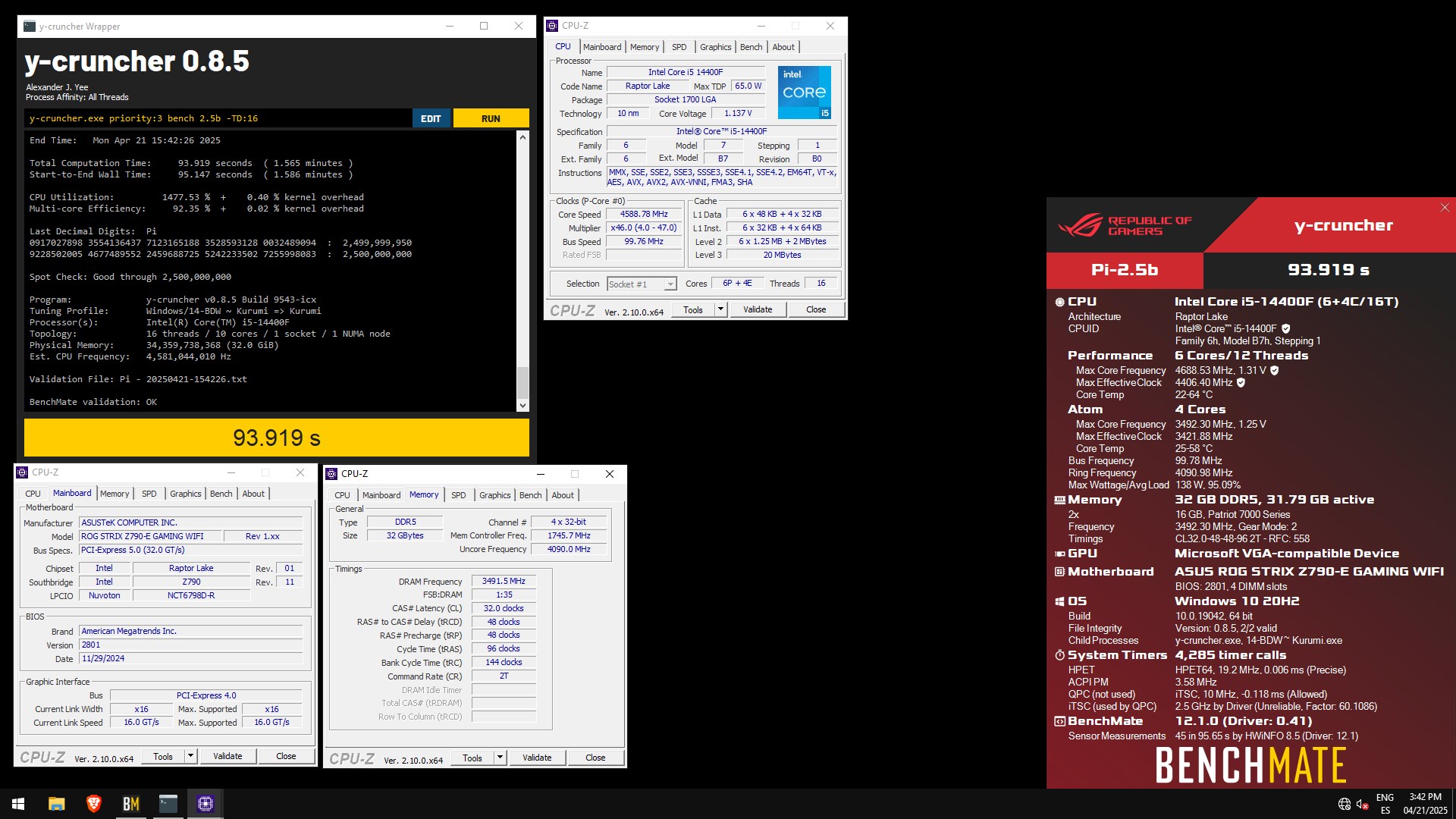Screen dimensions: 1456x819
Task: Open the About tab in Memory window
Action: tap(563, 495)
